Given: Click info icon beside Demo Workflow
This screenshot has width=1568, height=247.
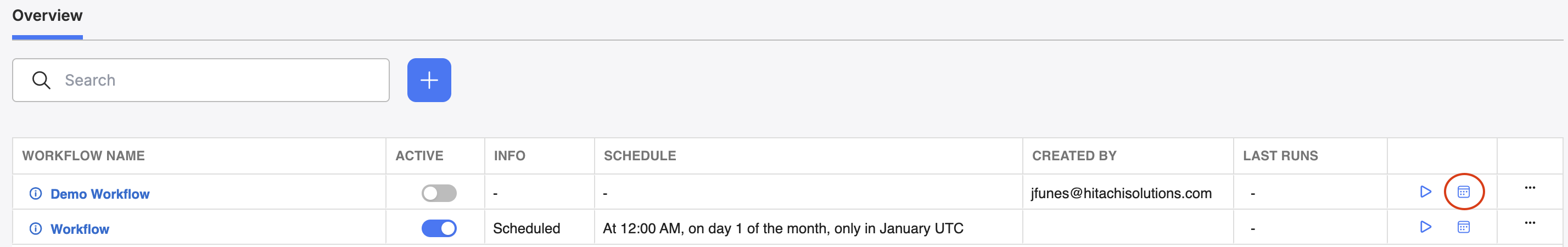Looking at the screenshot, I should [36, 193].
